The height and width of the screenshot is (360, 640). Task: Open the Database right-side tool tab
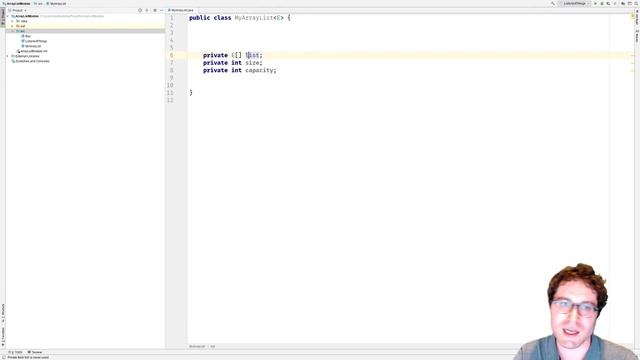pos(637,18)
